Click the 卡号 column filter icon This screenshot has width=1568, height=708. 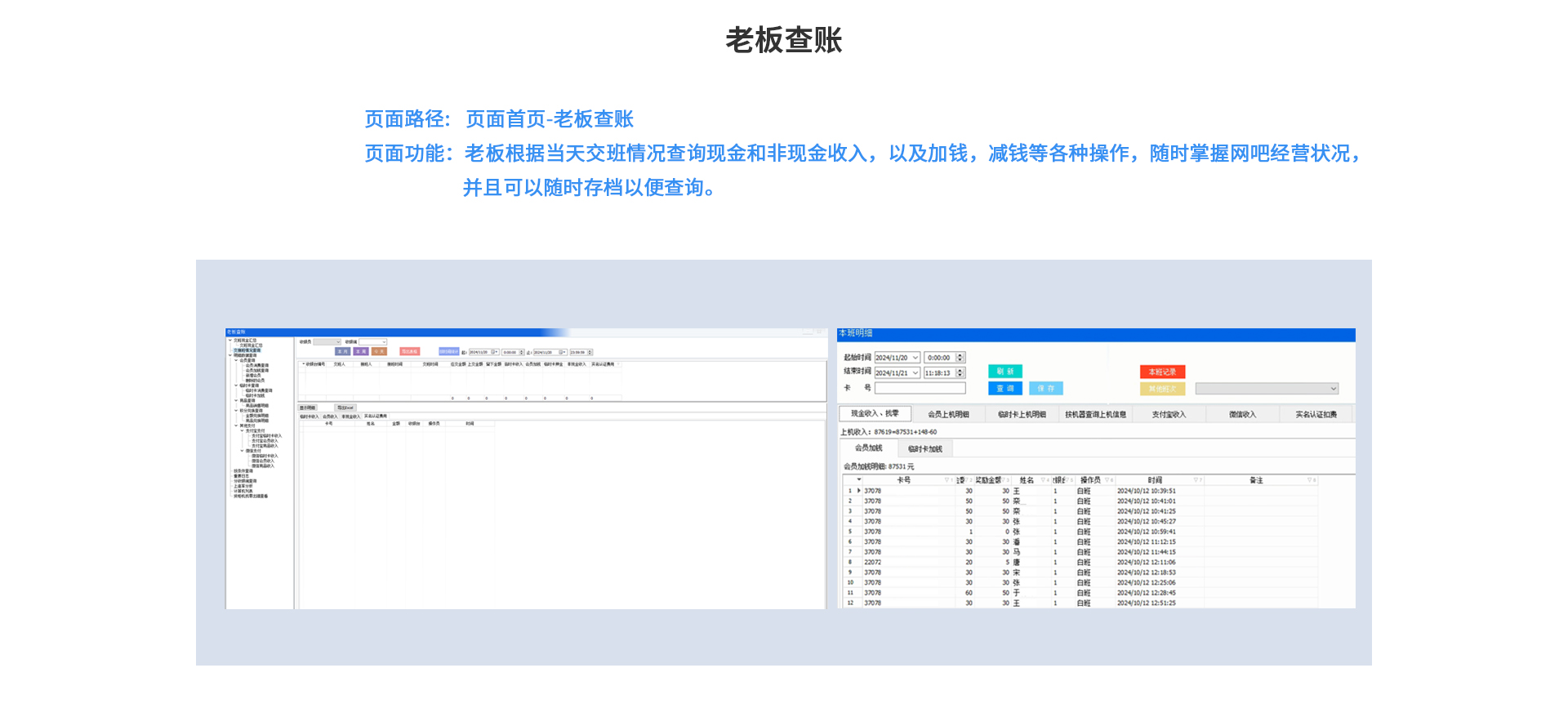[947, 480]
